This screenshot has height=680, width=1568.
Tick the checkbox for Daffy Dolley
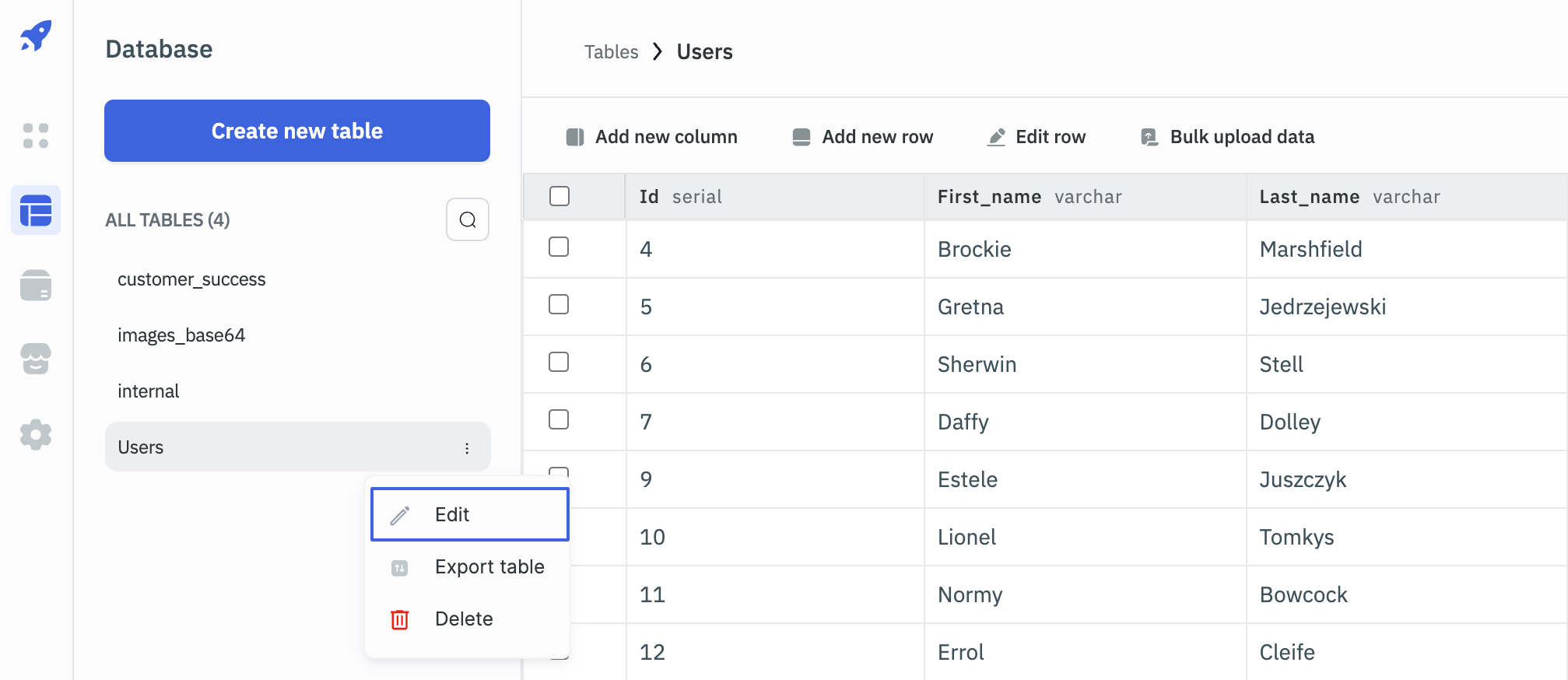(559, 420)
